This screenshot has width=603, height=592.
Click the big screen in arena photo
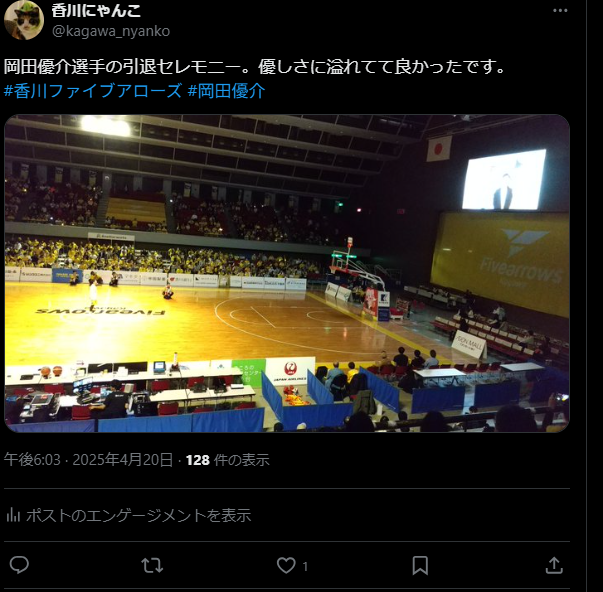504,180
